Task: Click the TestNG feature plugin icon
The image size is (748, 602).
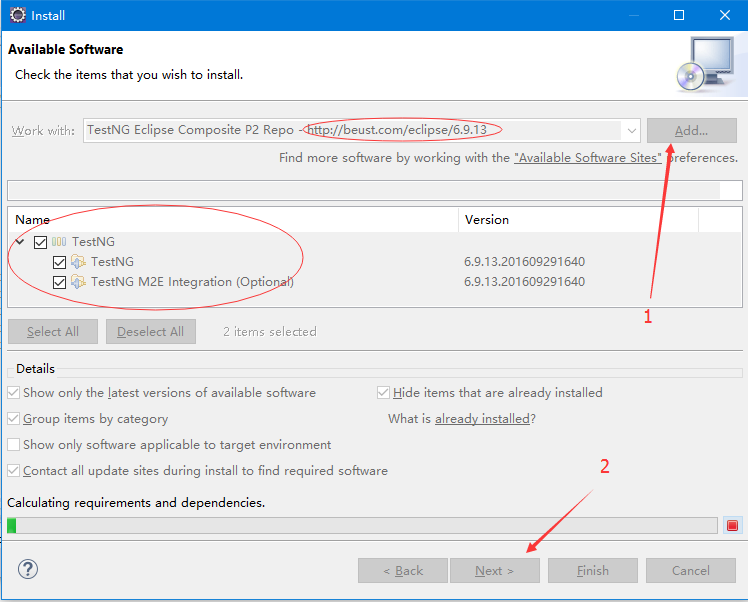Action: click(78, 261)
